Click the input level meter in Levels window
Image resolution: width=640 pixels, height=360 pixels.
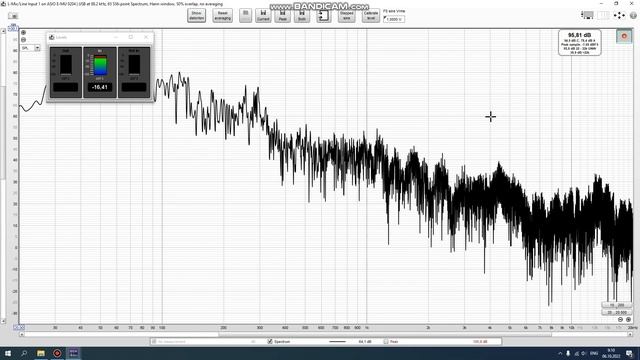tap(100, 65)
